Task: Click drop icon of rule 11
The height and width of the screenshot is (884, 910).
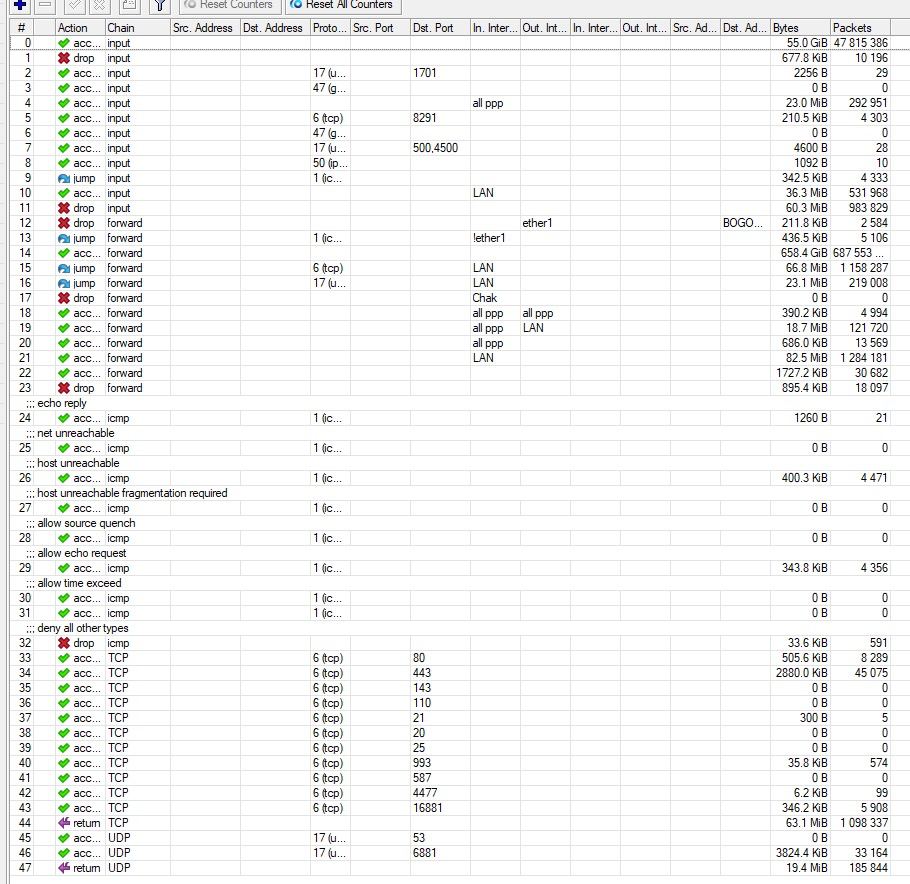Action: coord(64,208)
